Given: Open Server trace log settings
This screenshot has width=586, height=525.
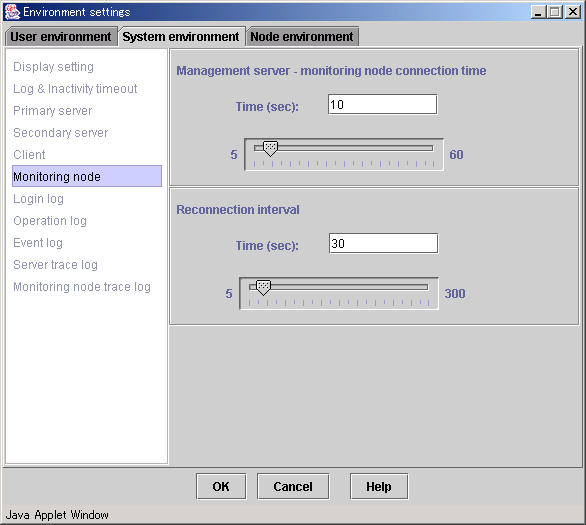Looking at the screenshot, I should tap(55, 265).
